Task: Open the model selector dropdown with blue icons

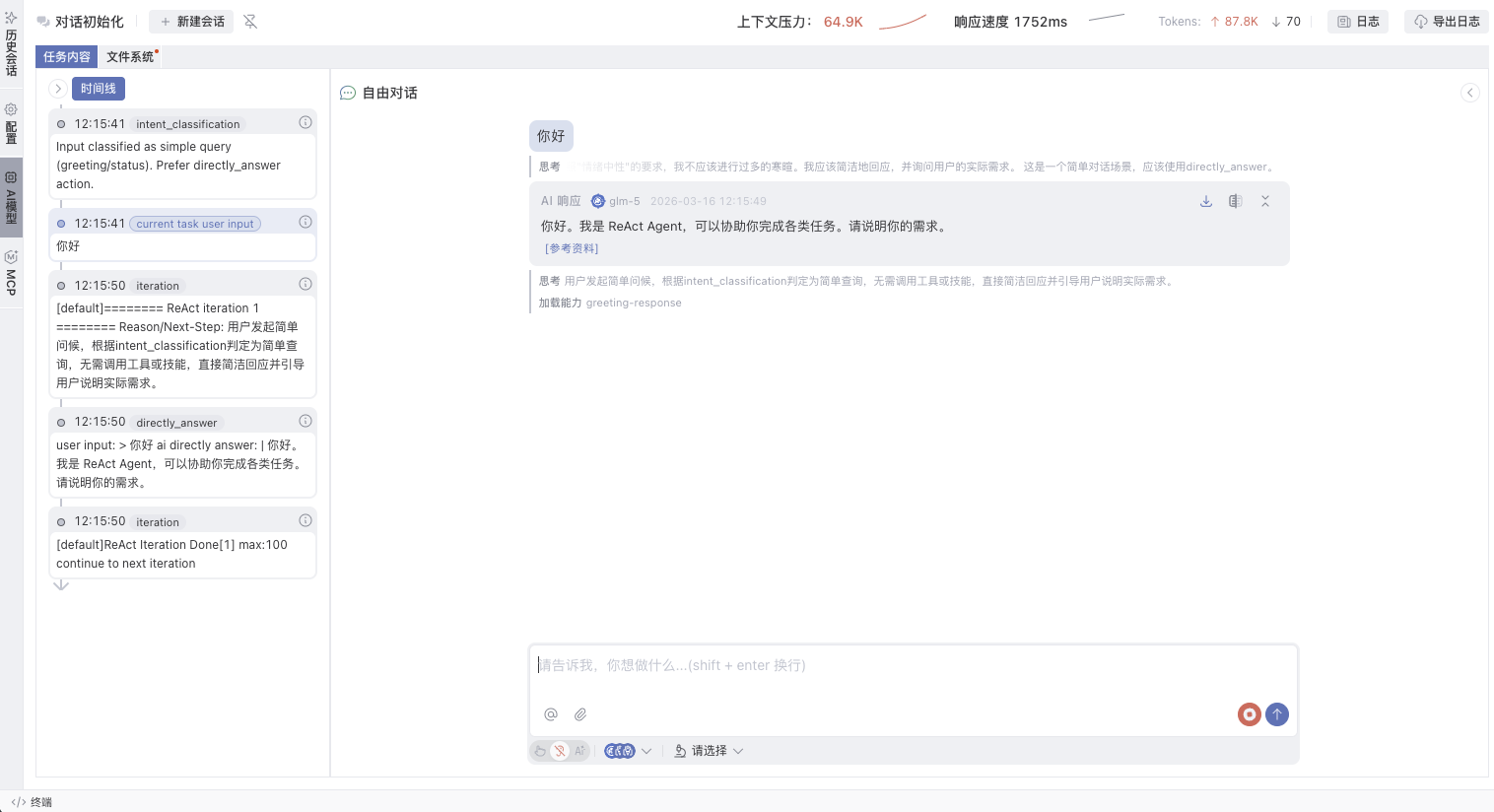Action: pyautogui.click(x=628, y=751)
